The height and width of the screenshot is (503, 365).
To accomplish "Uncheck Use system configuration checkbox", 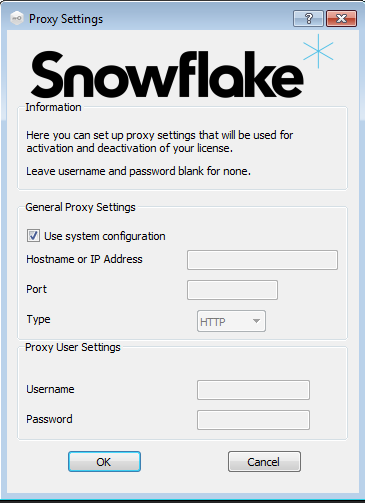I will [x=33, y=236].
